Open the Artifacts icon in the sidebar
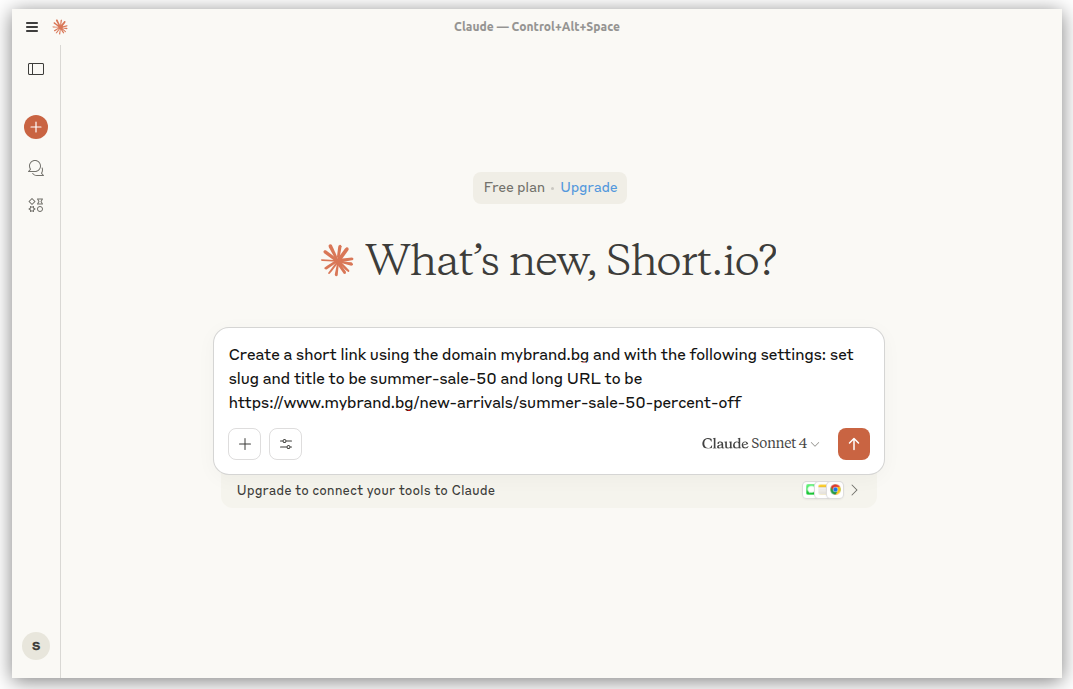 (36, 205)
